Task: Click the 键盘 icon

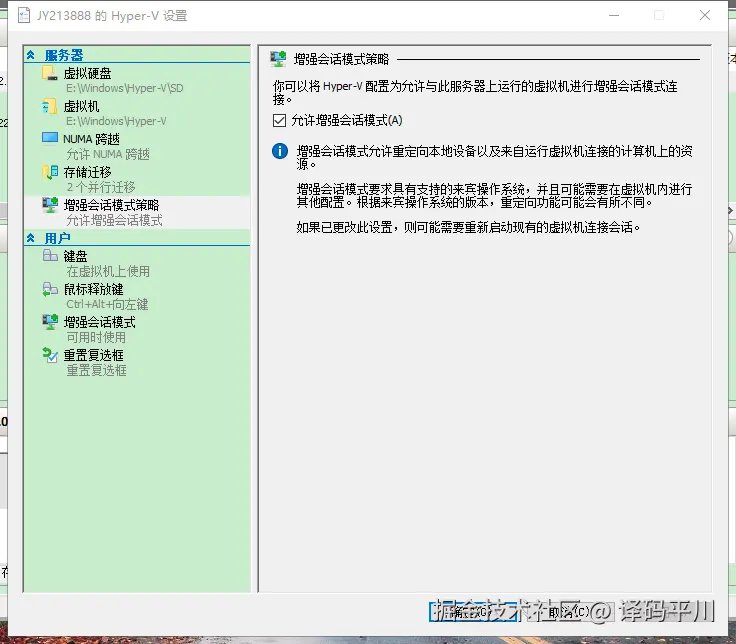Action: coord(49,256)
